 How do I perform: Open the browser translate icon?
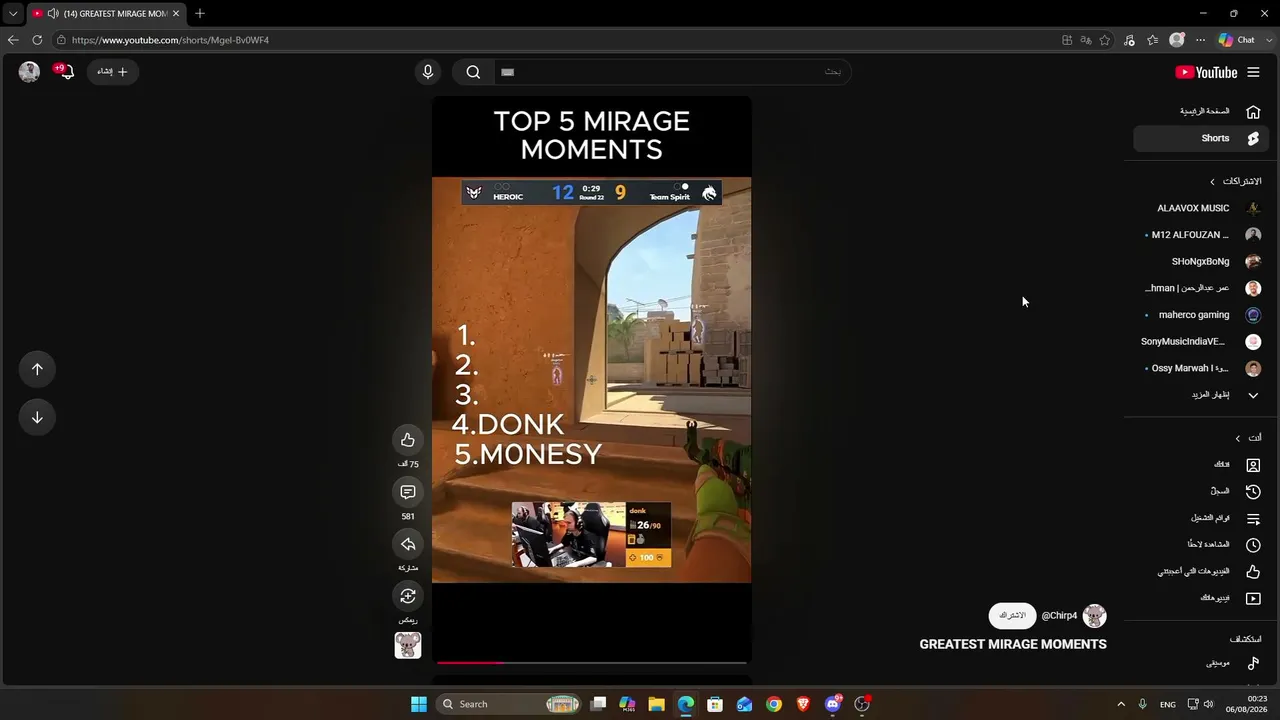click(1086, 40)
